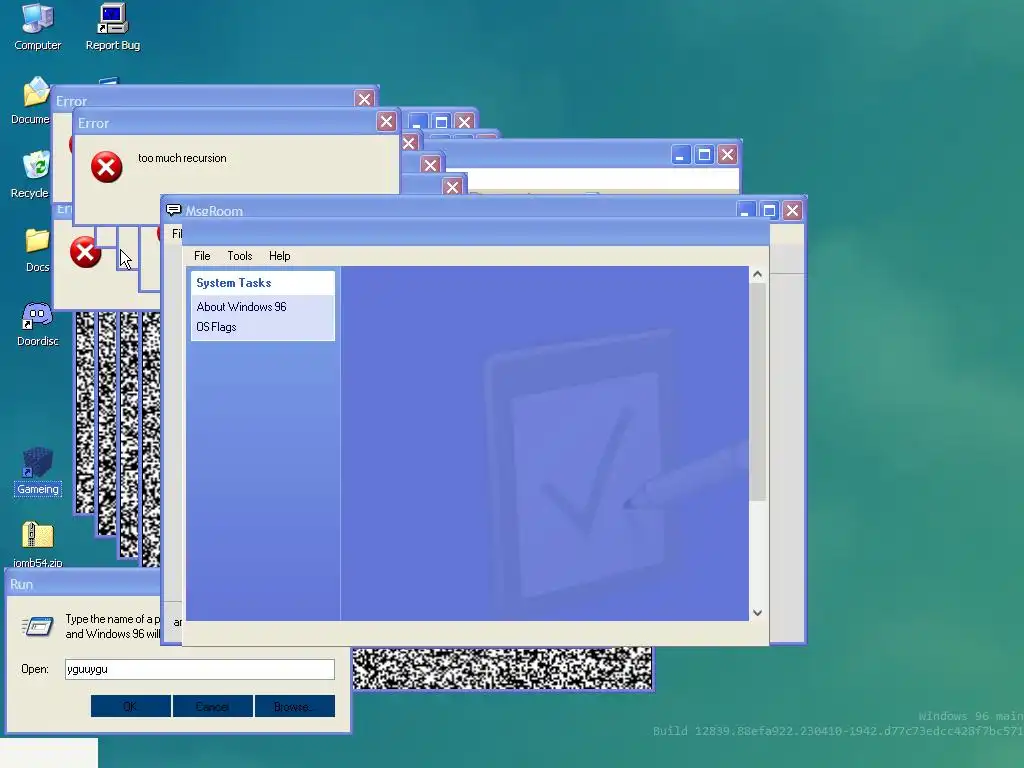Click the scroll up arrow in front window
The height and width of the screenshot is (768, 1024).
pos(758,274)
